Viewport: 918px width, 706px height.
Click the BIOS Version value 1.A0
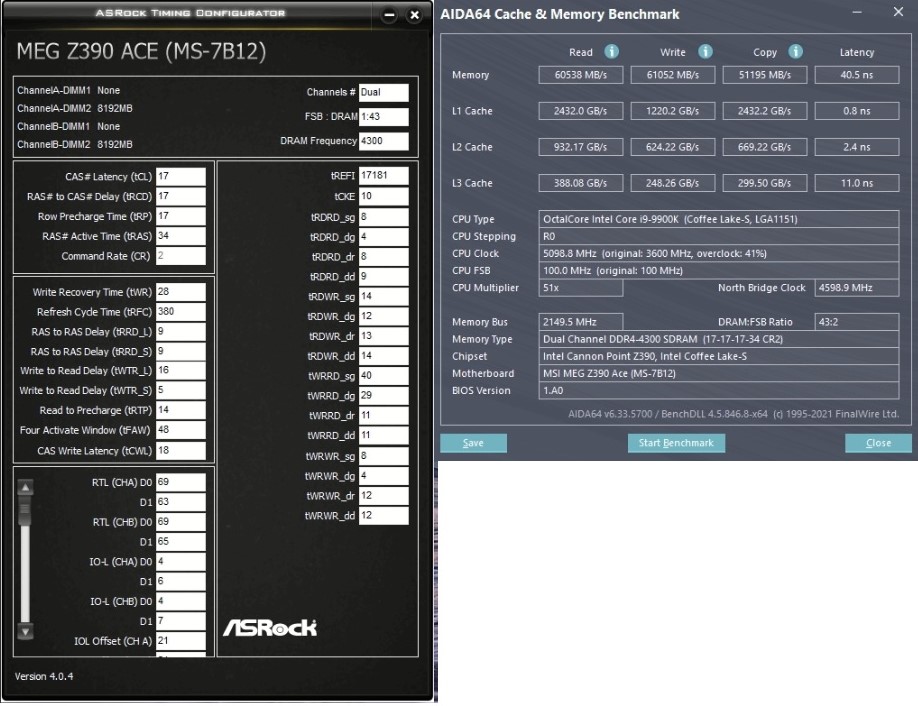click(x=718, y=390)
